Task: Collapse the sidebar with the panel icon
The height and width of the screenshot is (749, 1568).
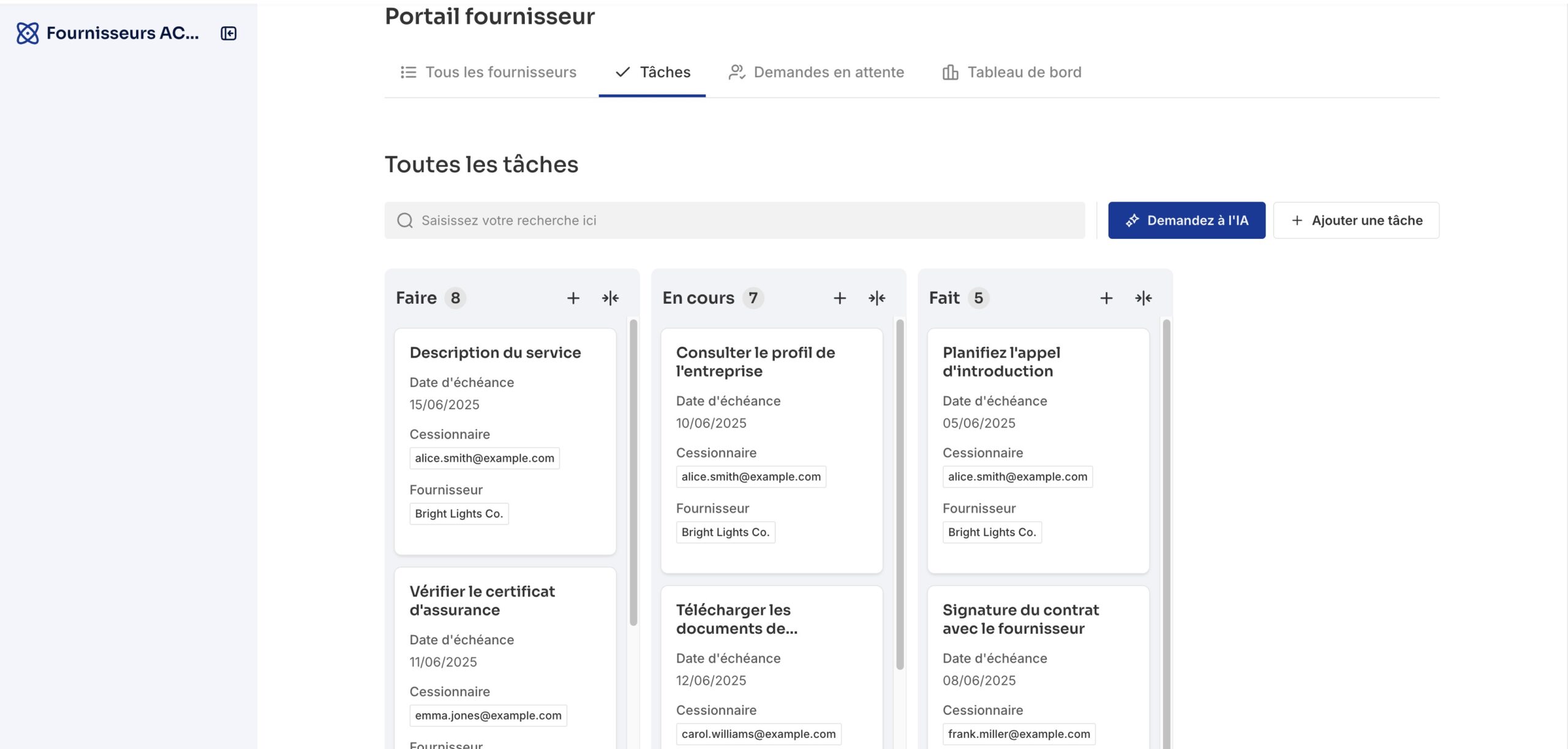Action: tap(228, 33)
